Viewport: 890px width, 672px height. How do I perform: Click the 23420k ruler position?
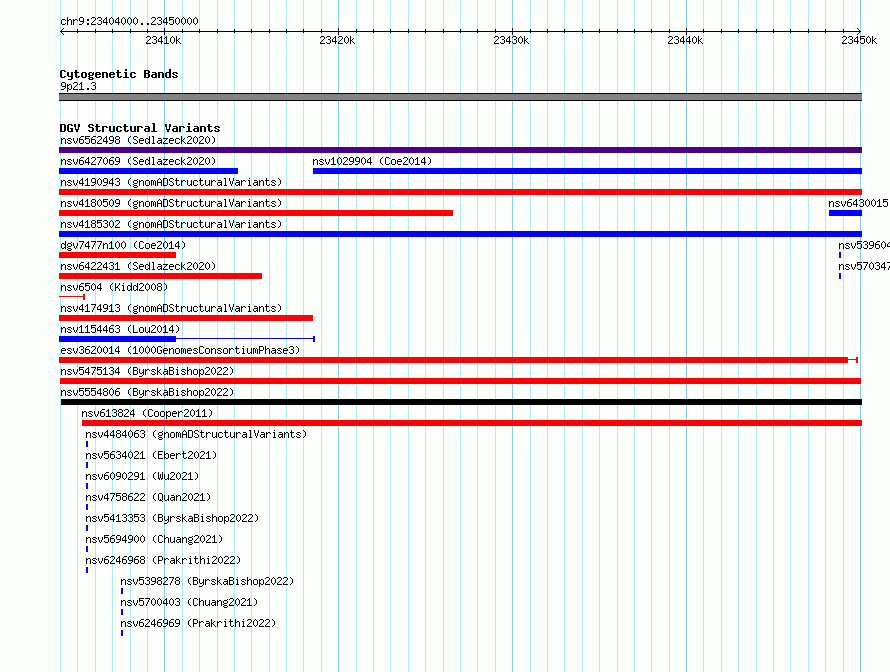pos(337,40)
